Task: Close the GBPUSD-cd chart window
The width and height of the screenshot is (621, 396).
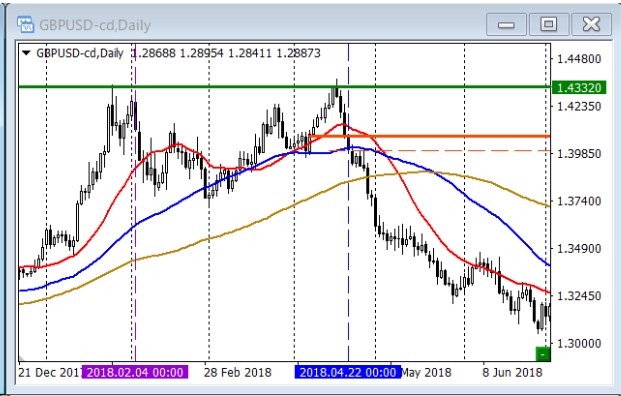Action: click(x=591, y=25)
